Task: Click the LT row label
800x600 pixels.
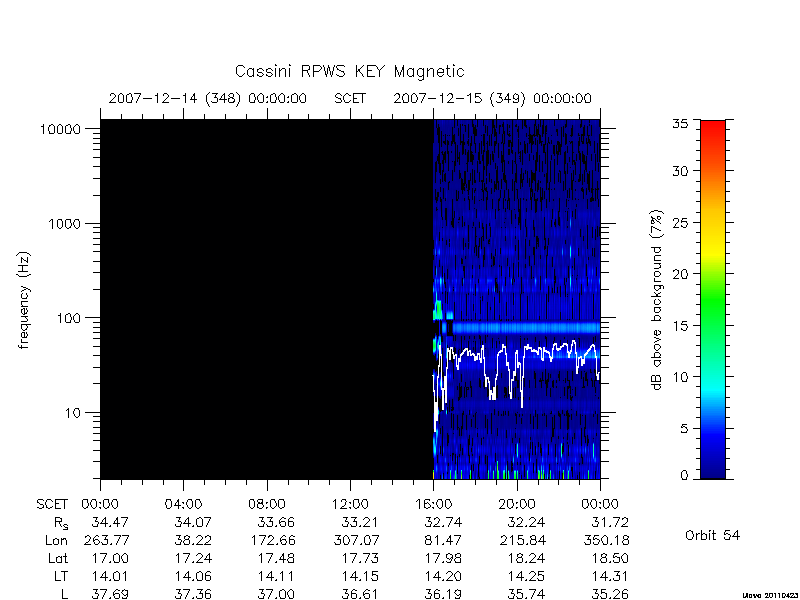Action: click(61, 576)
